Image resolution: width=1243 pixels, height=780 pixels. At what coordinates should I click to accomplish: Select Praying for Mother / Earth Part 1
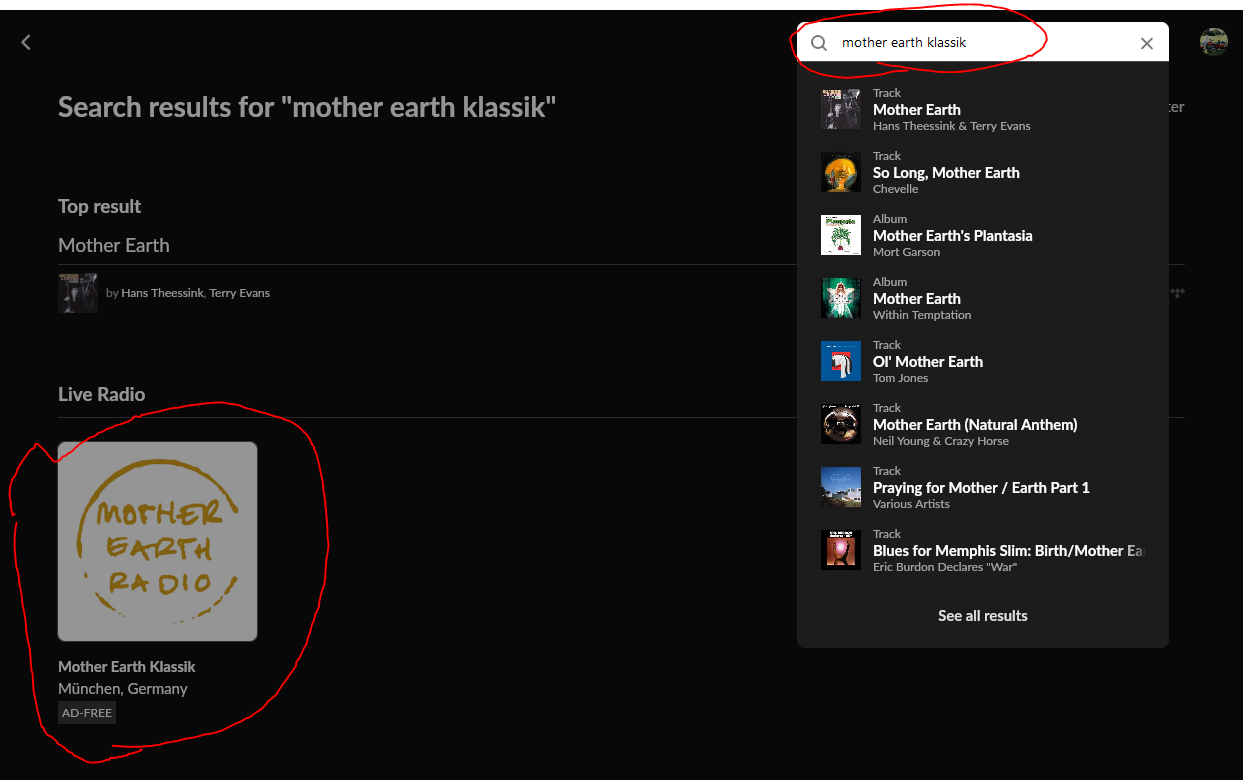tap(980, 488)
